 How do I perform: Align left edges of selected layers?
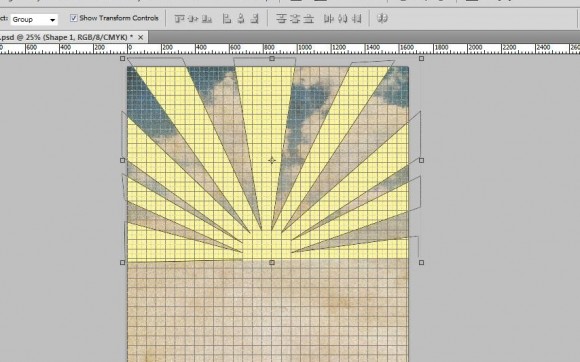click(x=227, y=18)
